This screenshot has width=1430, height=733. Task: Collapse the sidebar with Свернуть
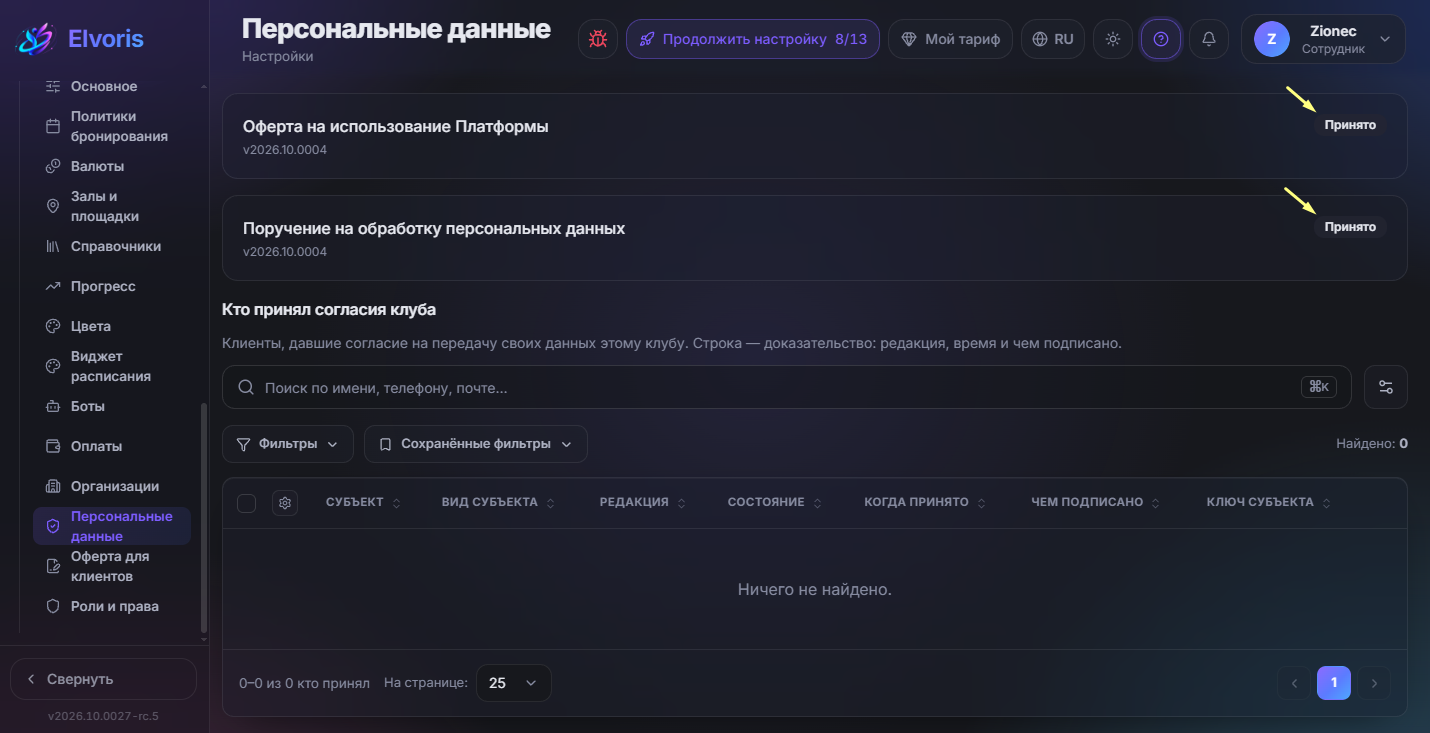click(103, 679)
